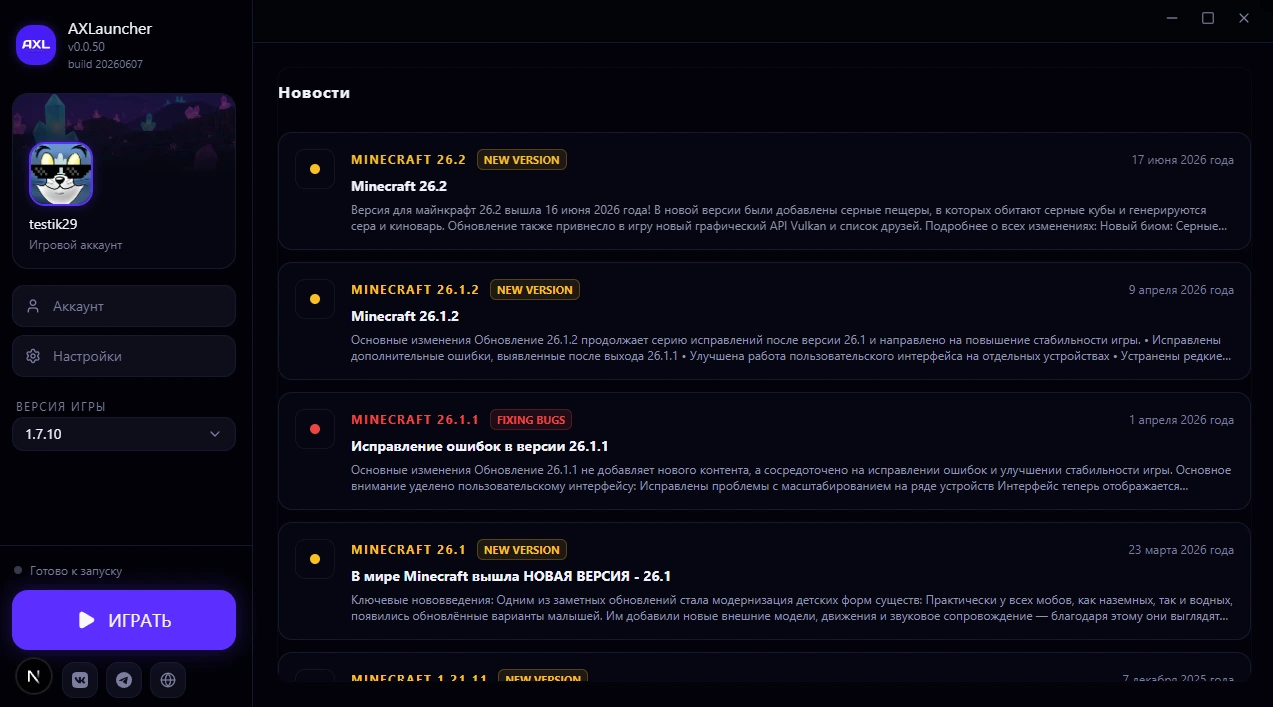Image resolution: width=1273 pixels, height=707 pixels.
Task: Click the yellow dot icon of Minecraft 26.2 news
Action: (315, 169)
